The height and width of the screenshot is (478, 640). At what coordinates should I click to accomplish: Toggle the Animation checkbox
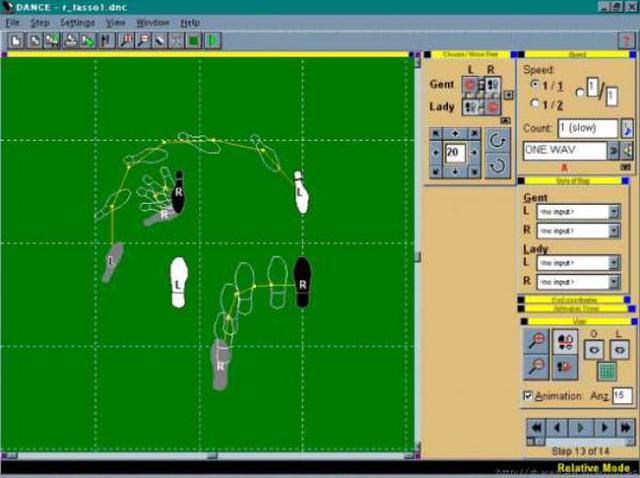coord(527,396)
